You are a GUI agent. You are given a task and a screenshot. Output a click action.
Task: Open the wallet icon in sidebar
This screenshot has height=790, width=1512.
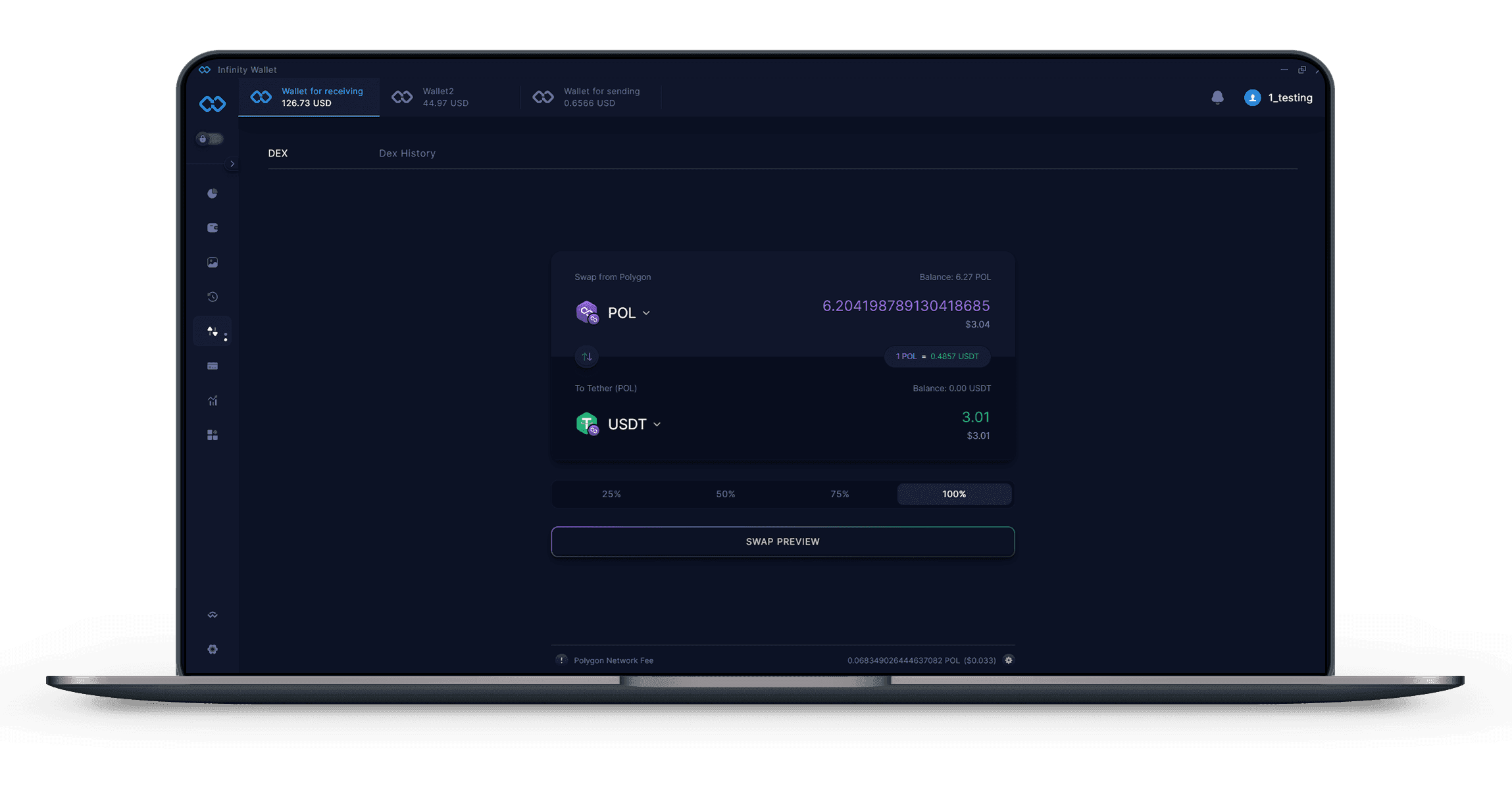[x=213, y=228]
